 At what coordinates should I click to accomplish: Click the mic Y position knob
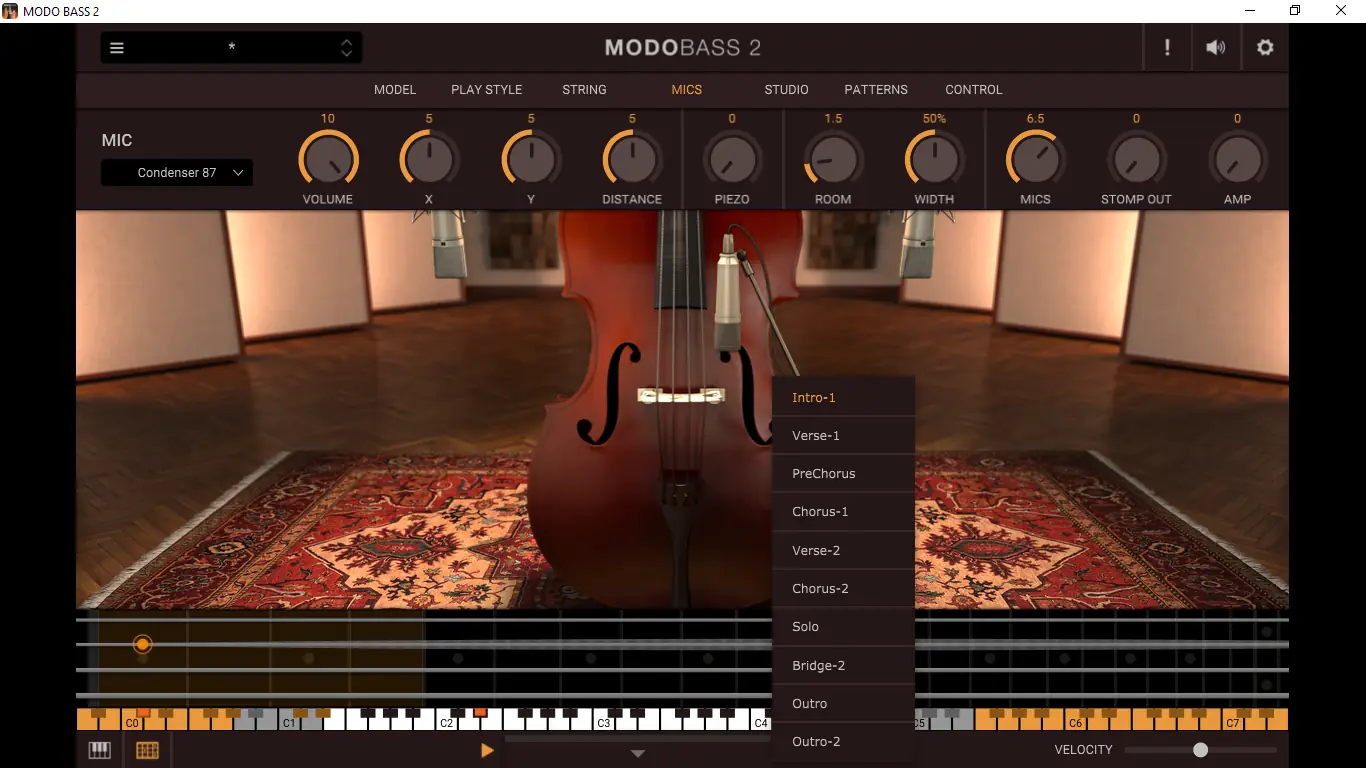pos(531,160)
